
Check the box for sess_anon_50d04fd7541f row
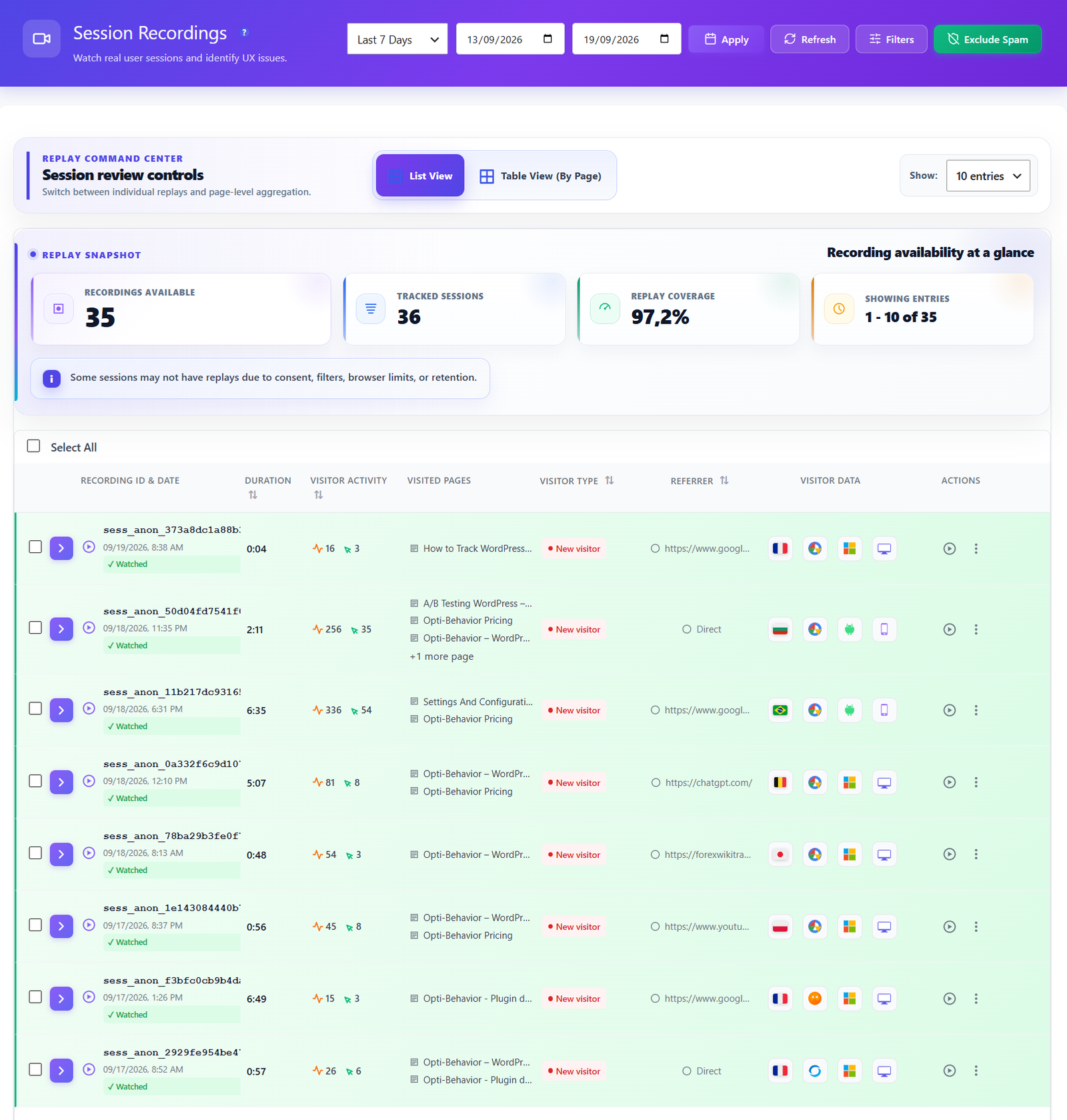click(x=35, y=628)
